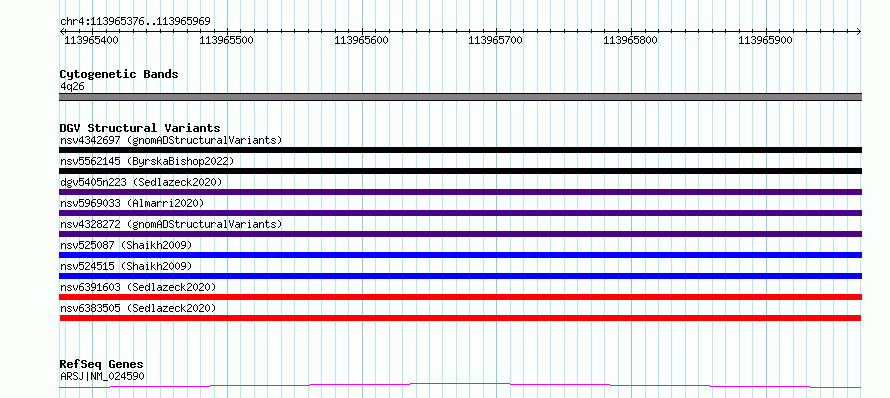890x398 pixels.
Task: Open variant label nsv4342697 (gnomADStructuralVariants)
Action: tap(171, 140)
